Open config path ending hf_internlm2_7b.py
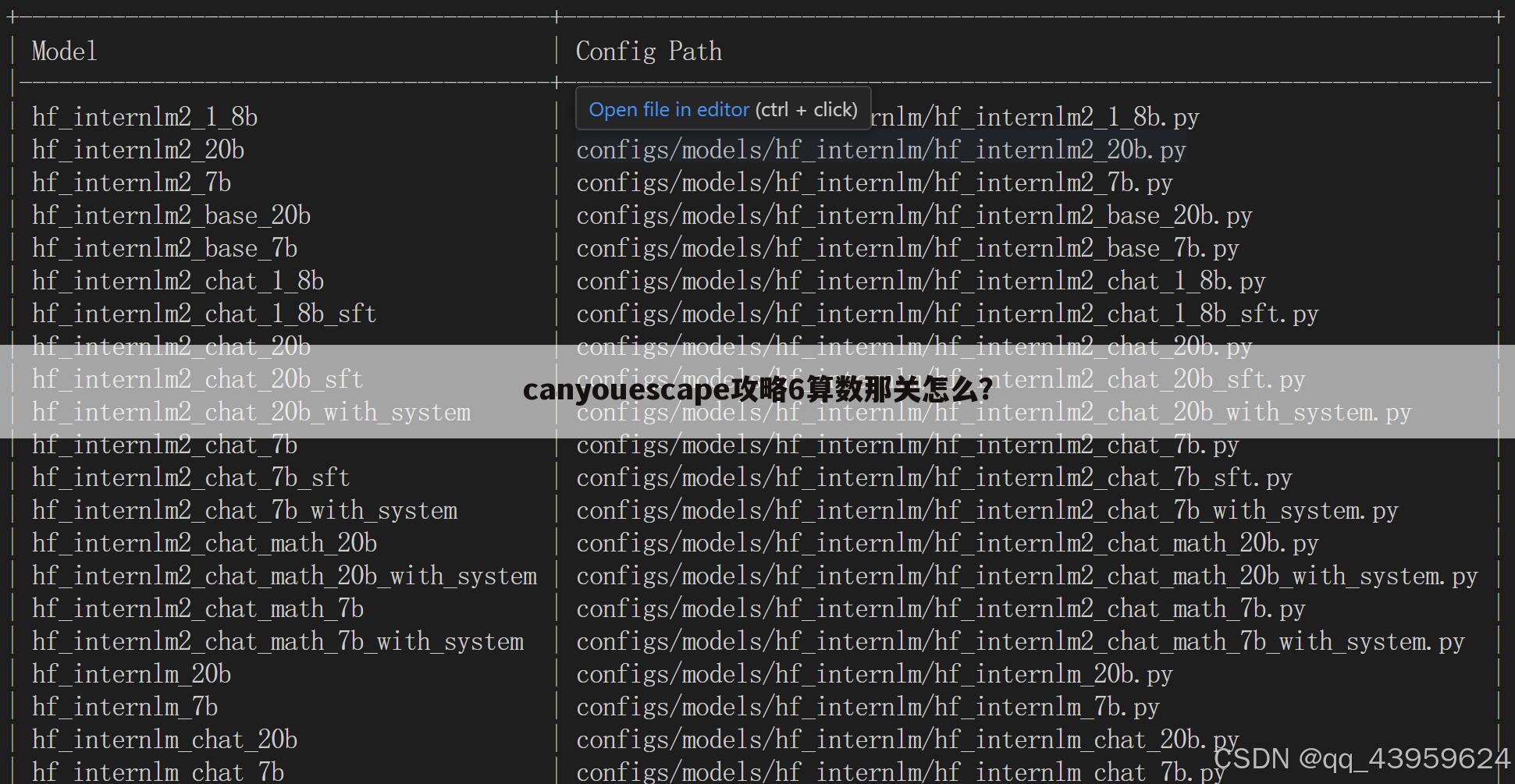The height and width of the screenshot is (784, 1515). (874, 183)
